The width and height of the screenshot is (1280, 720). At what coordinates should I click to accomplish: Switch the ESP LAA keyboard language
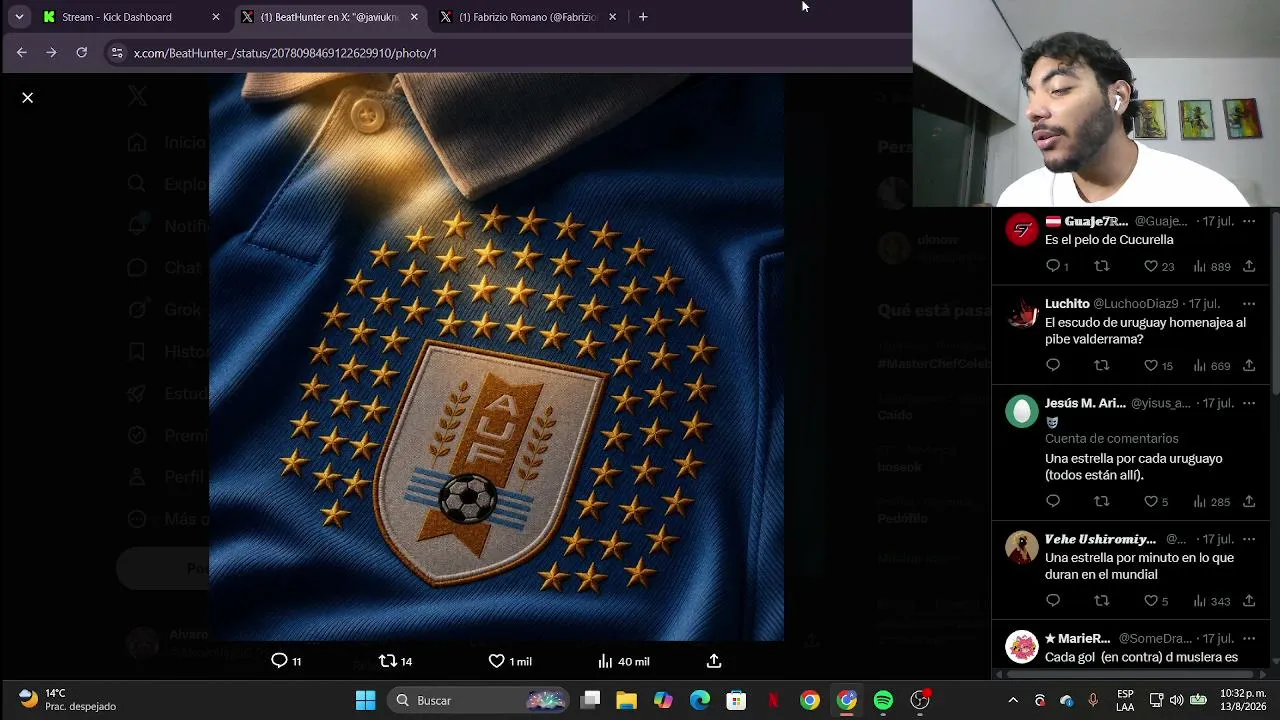(x=1125, y=700)
